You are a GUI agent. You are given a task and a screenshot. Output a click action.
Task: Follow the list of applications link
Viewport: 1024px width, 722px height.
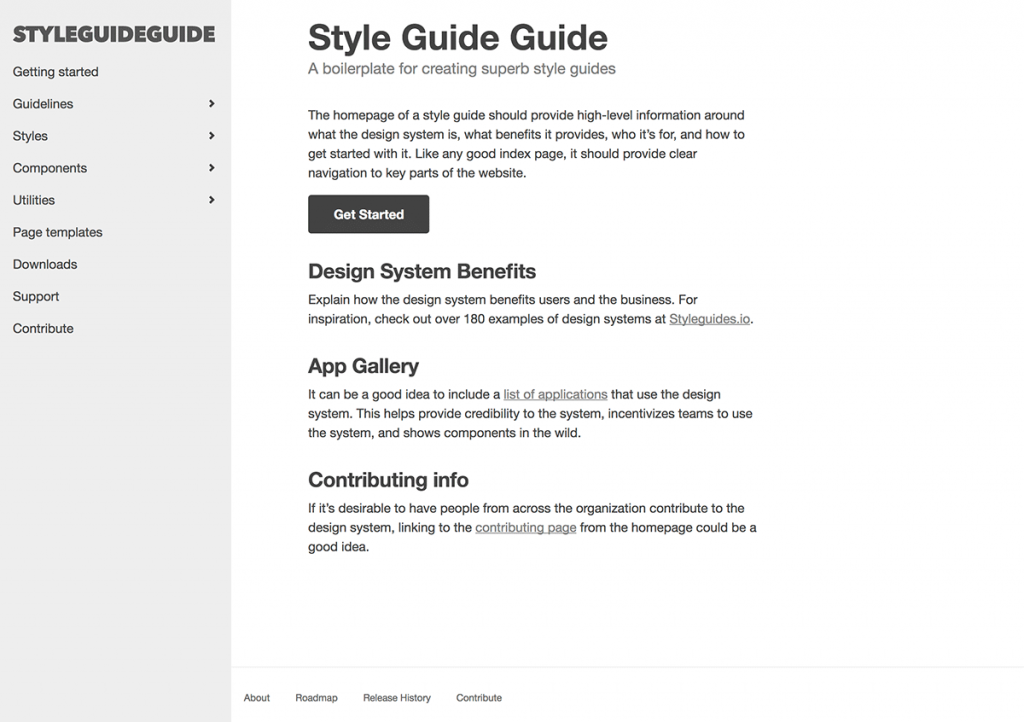click(x=555, y=394)
